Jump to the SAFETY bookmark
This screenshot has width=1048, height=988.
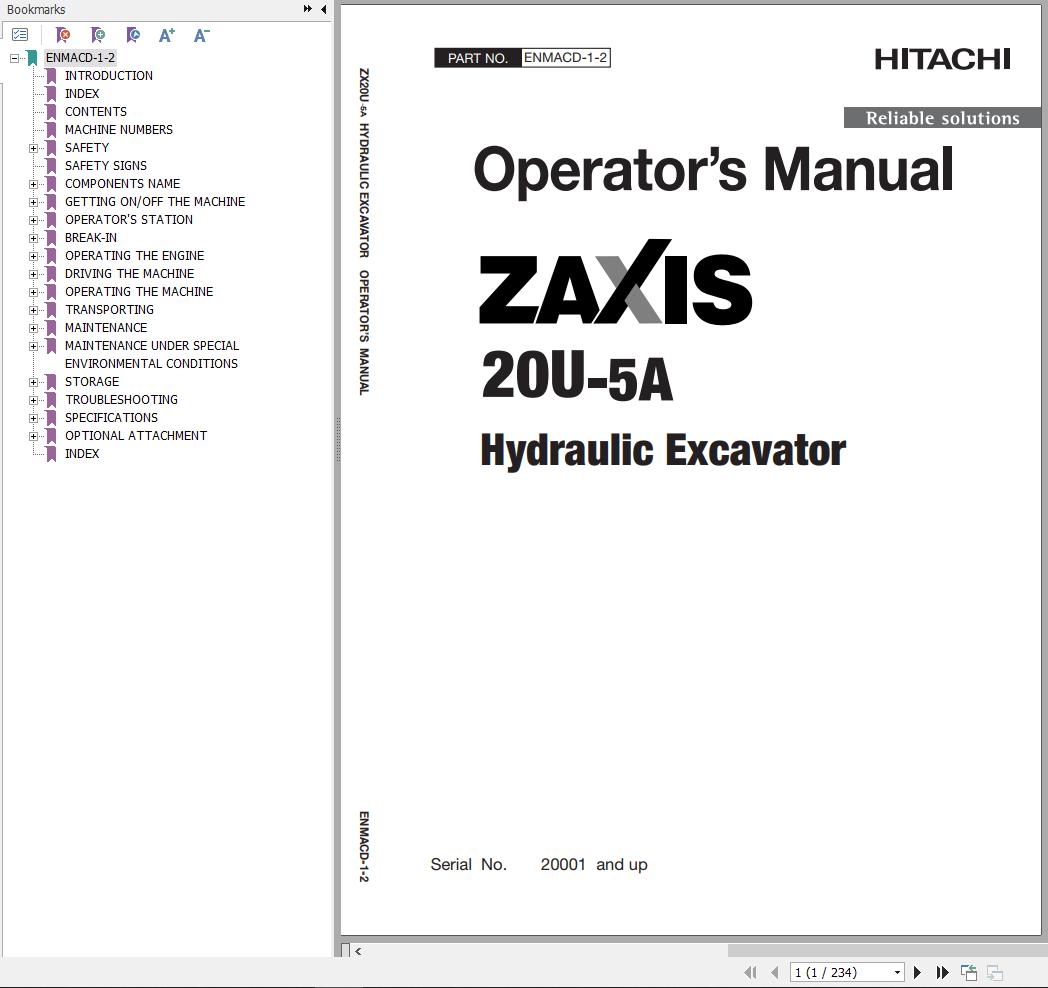point(87,148)
